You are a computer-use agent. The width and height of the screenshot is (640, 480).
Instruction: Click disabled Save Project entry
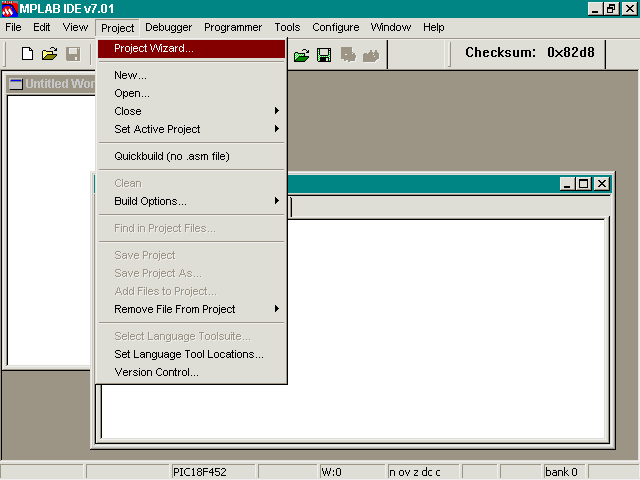[x=191, y=255]
